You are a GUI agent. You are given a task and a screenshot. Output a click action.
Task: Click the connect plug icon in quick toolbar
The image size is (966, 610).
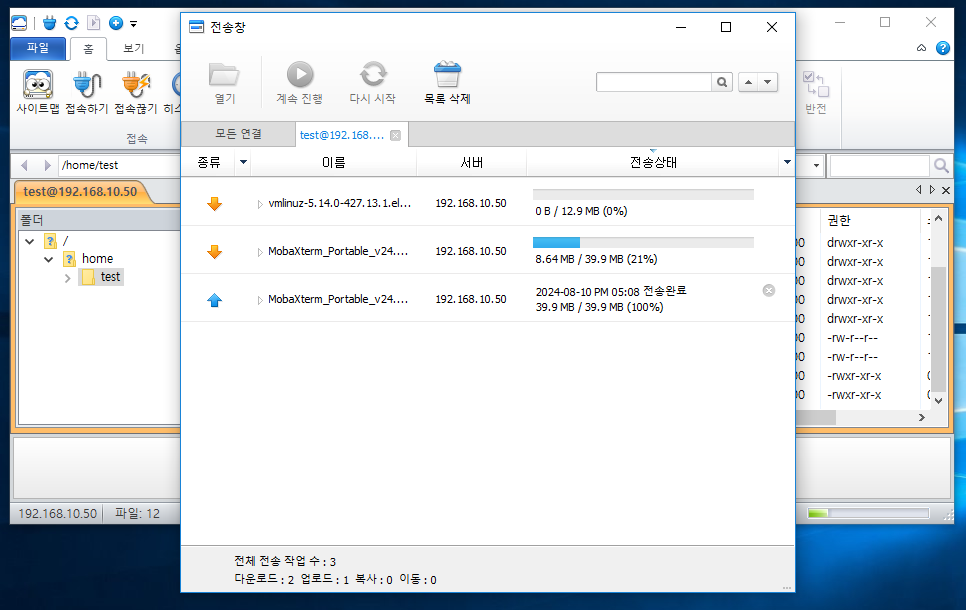(x=50, y=23)
